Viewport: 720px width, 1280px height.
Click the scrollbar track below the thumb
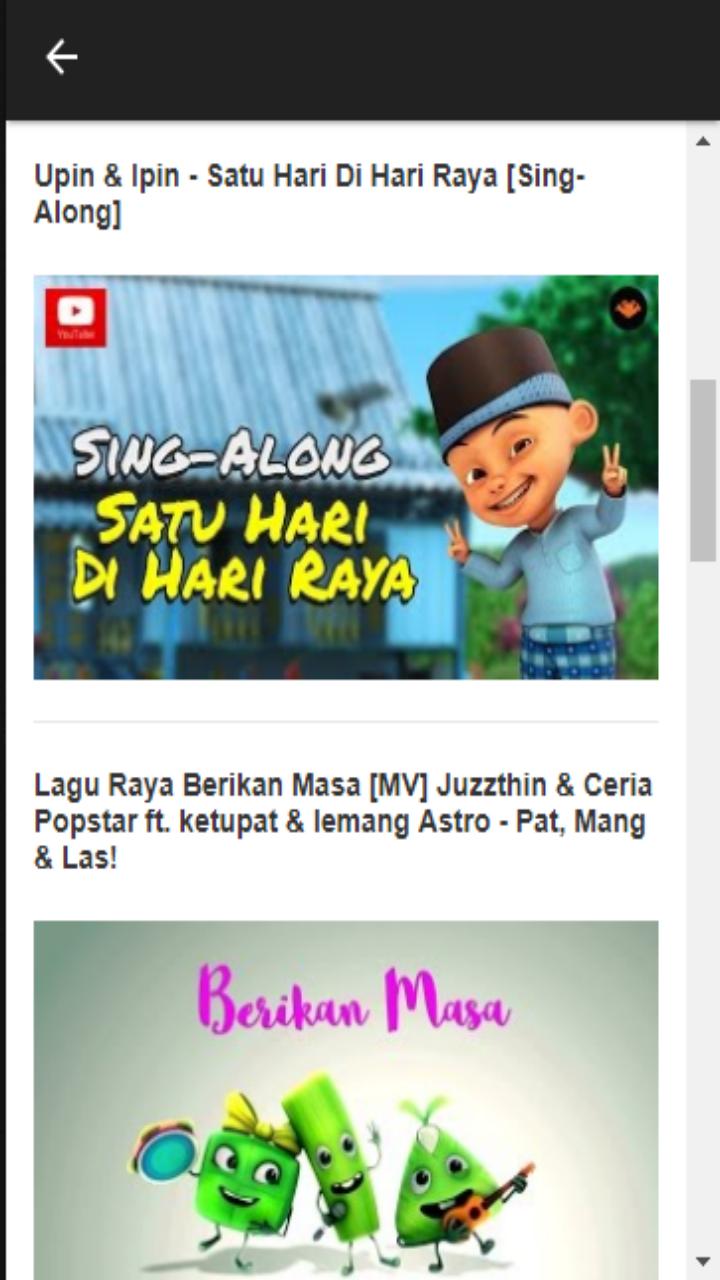(703, 900)
